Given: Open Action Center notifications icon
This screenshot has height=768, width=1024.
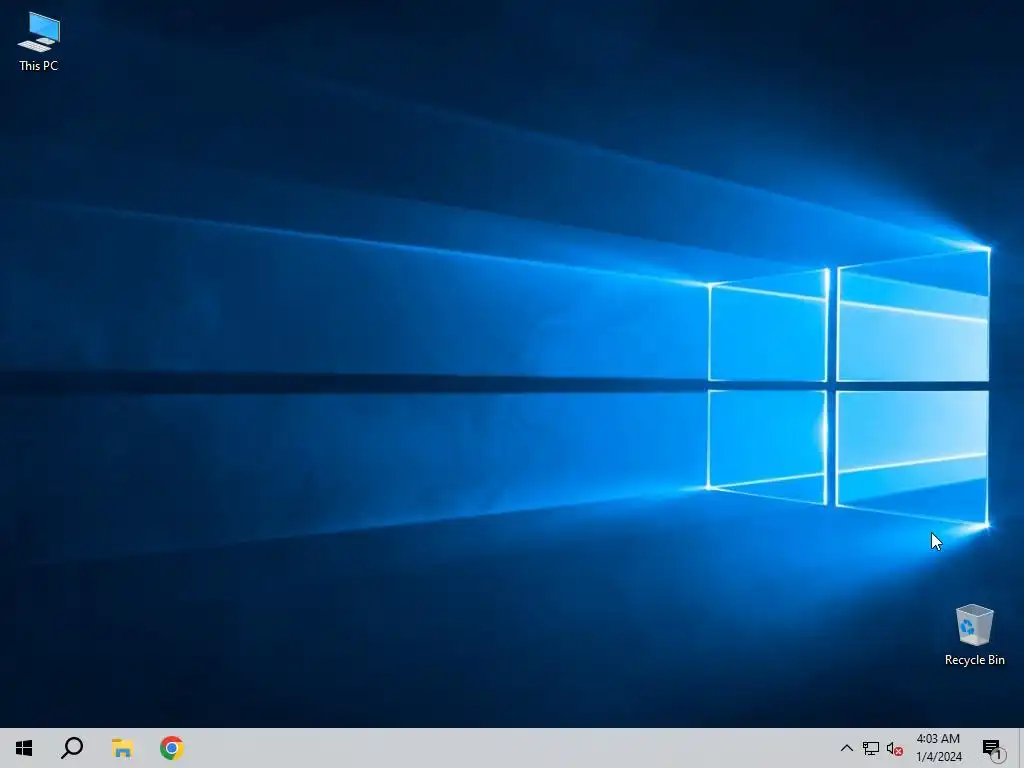Looking at the screenshot, I should click(x=993, y=748).
